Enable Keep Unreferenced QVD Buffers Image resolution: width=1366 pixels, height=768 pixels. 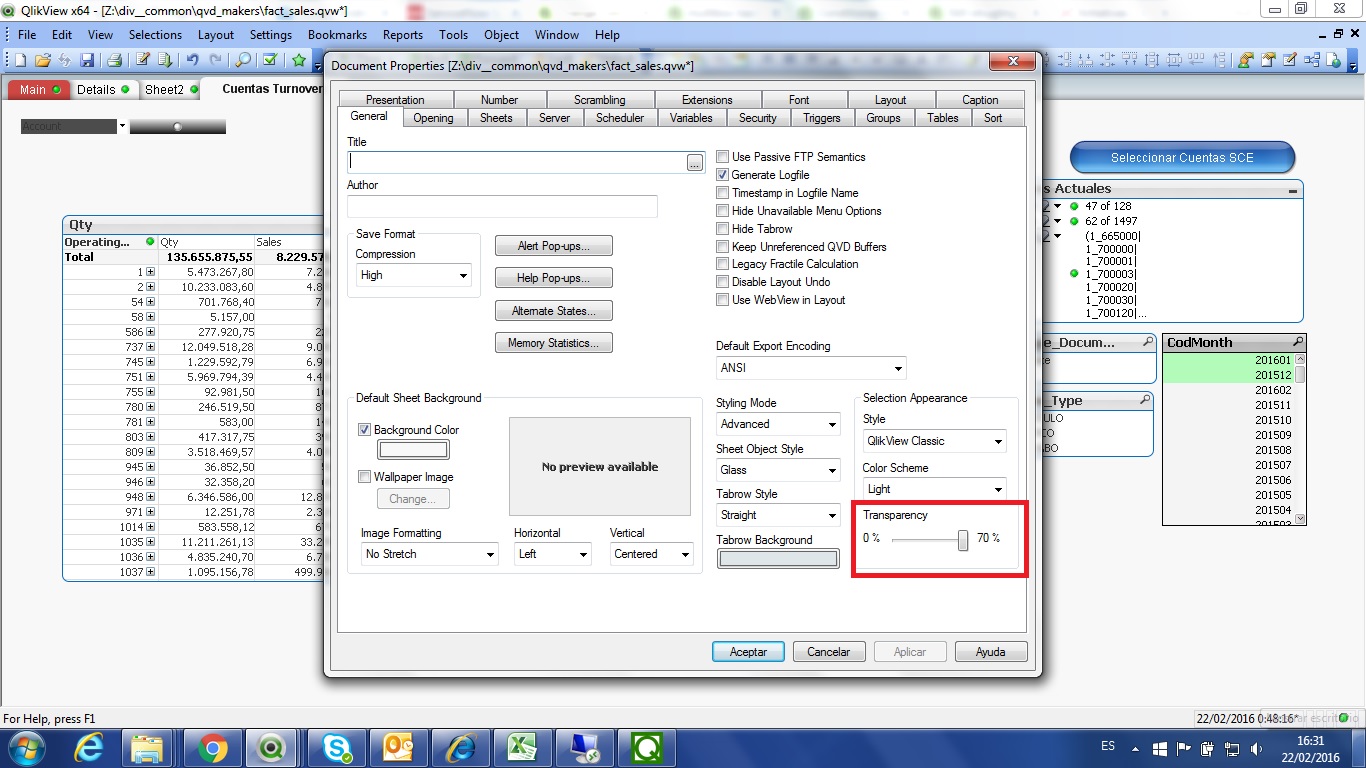pyautogui.click(x=723, y=247)
